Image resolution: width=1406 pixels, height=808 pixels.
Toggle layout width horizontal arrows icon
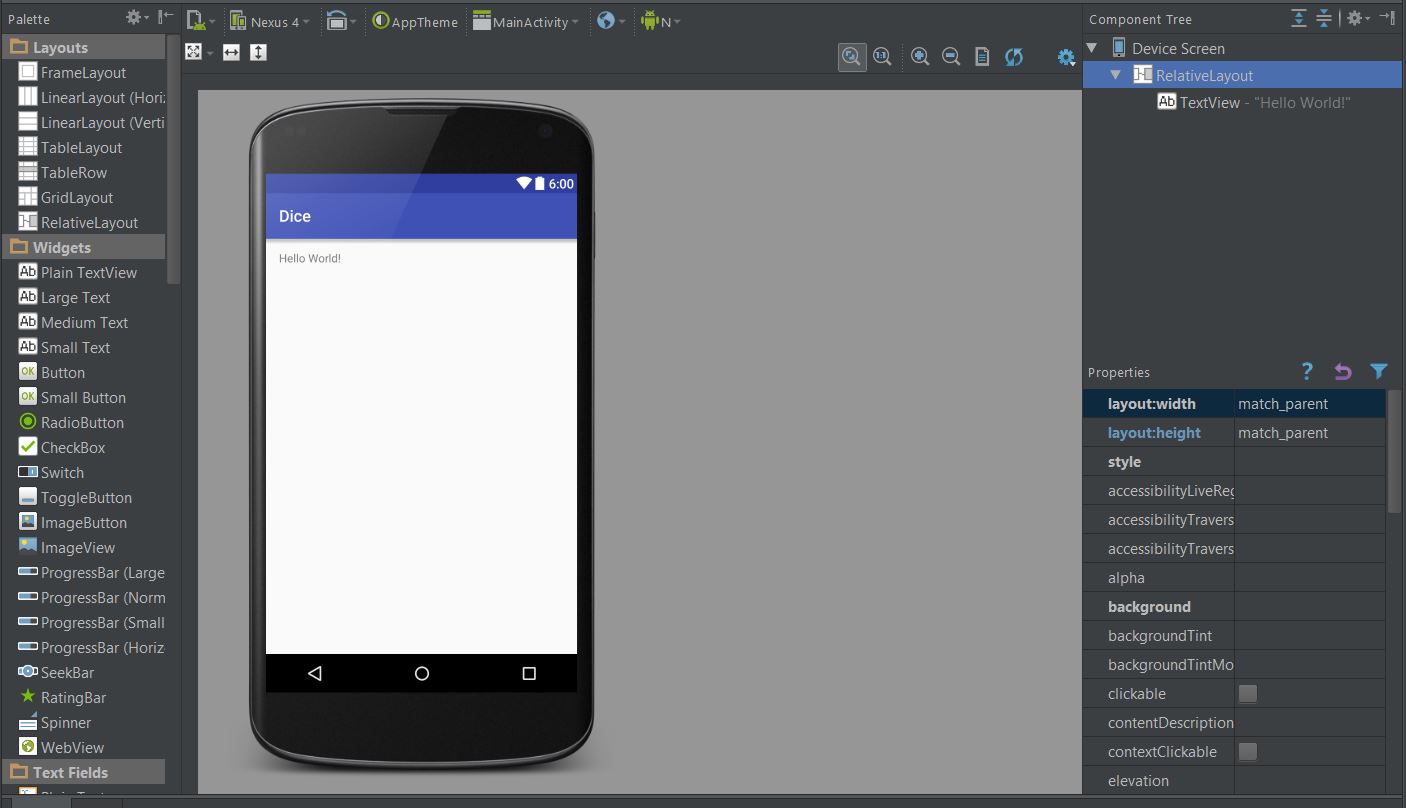point(231,52)
